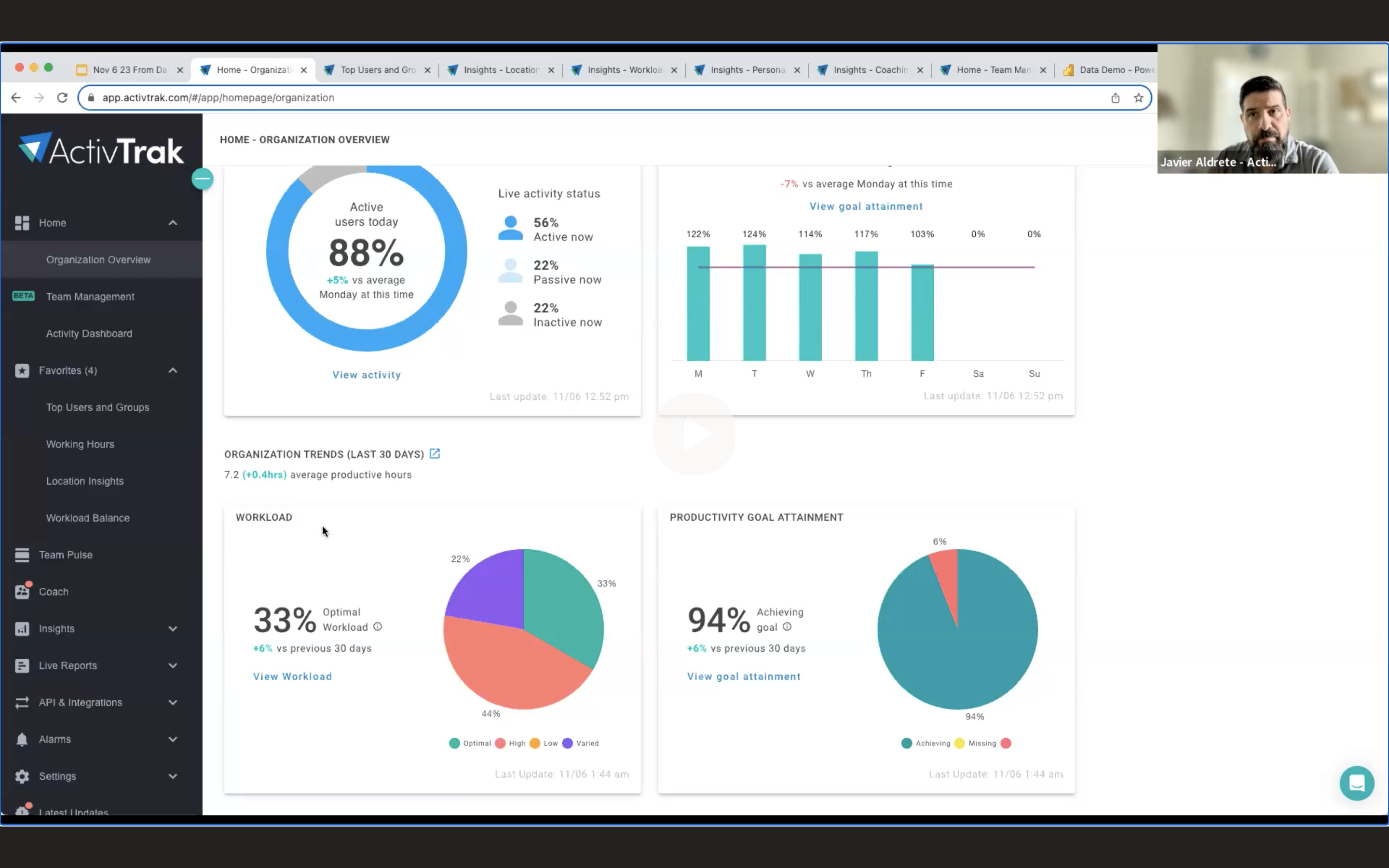This screenshot has height=868, width=1389.
Task: Switch to Insights - Workload browser tab
Action: (623, 69)
